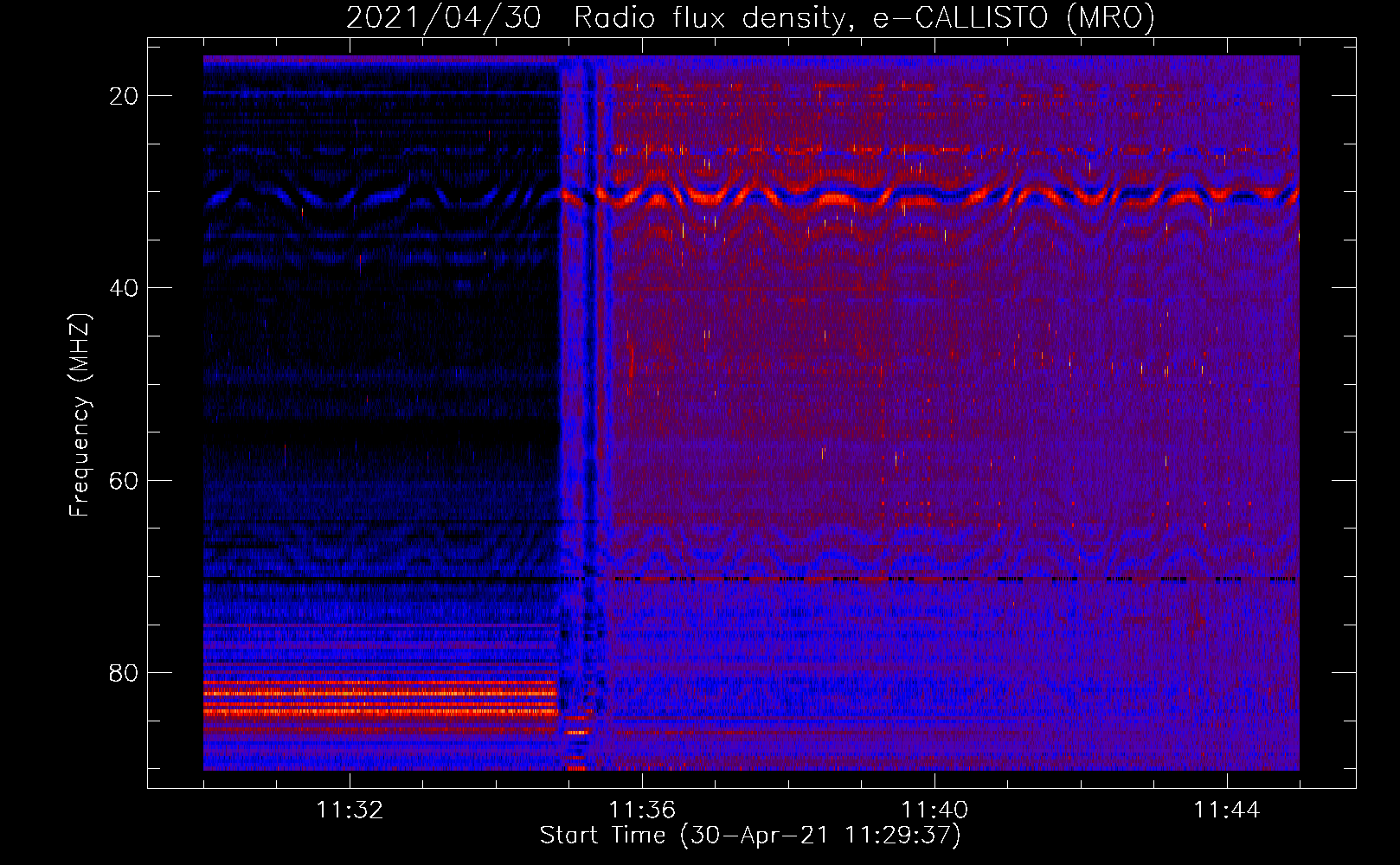Click the 'Start Time (30-Apr-21 11:29:37)' label

tap(750, 836)
